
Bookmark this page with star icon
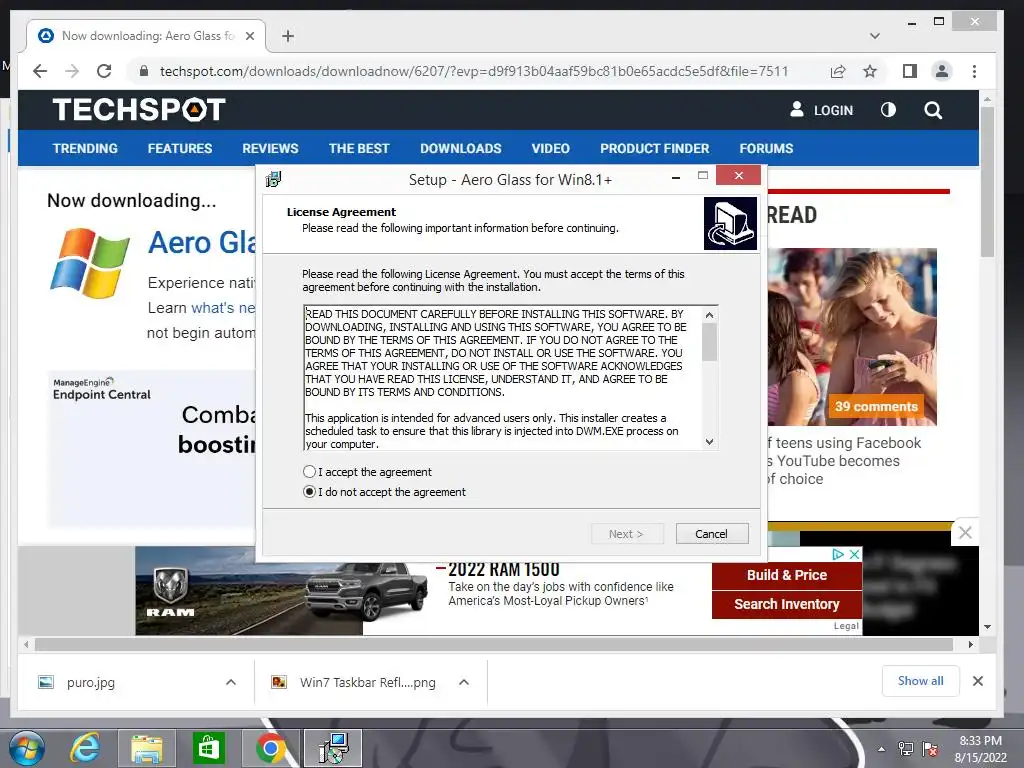[870, 71]
